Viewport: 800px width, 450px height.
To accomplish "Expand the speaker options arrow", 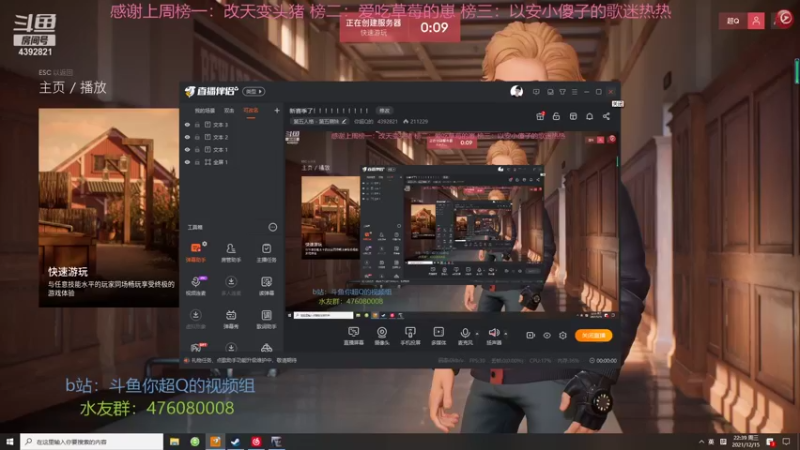I will click(506, 334).
